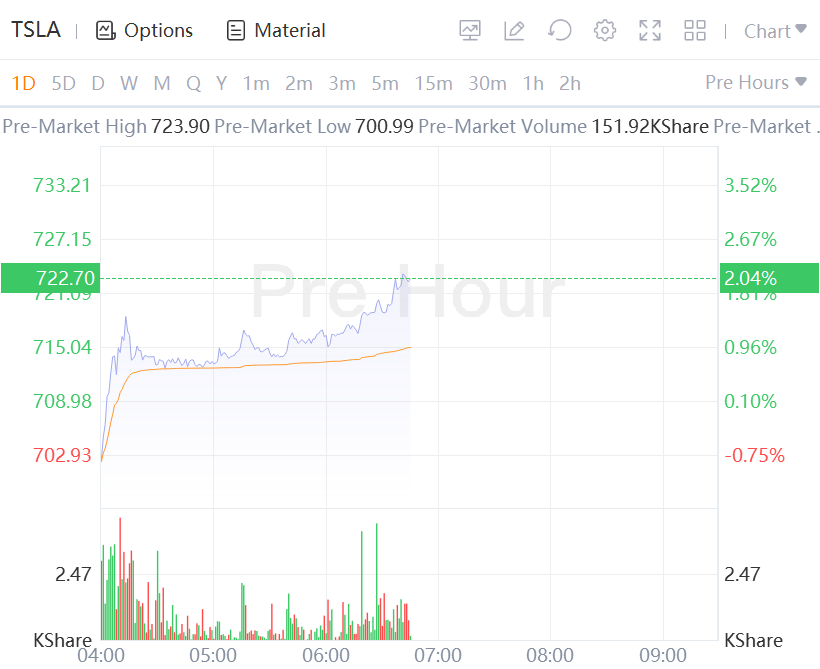Select the pencil drawing tool icon
Screen dimensions: 820x669
click(514, 31)
